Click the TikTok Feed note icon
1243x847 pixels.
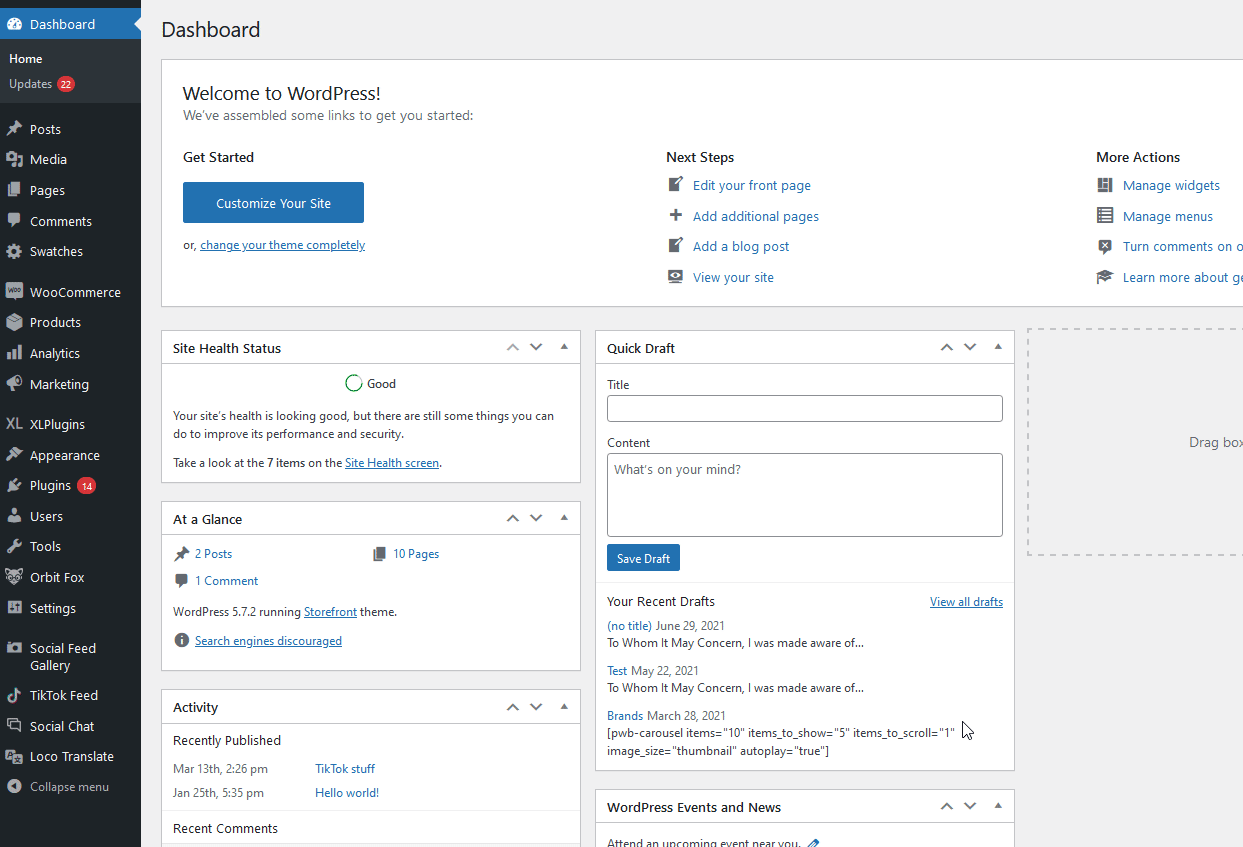pyautogui.click(x=14, y=695)
